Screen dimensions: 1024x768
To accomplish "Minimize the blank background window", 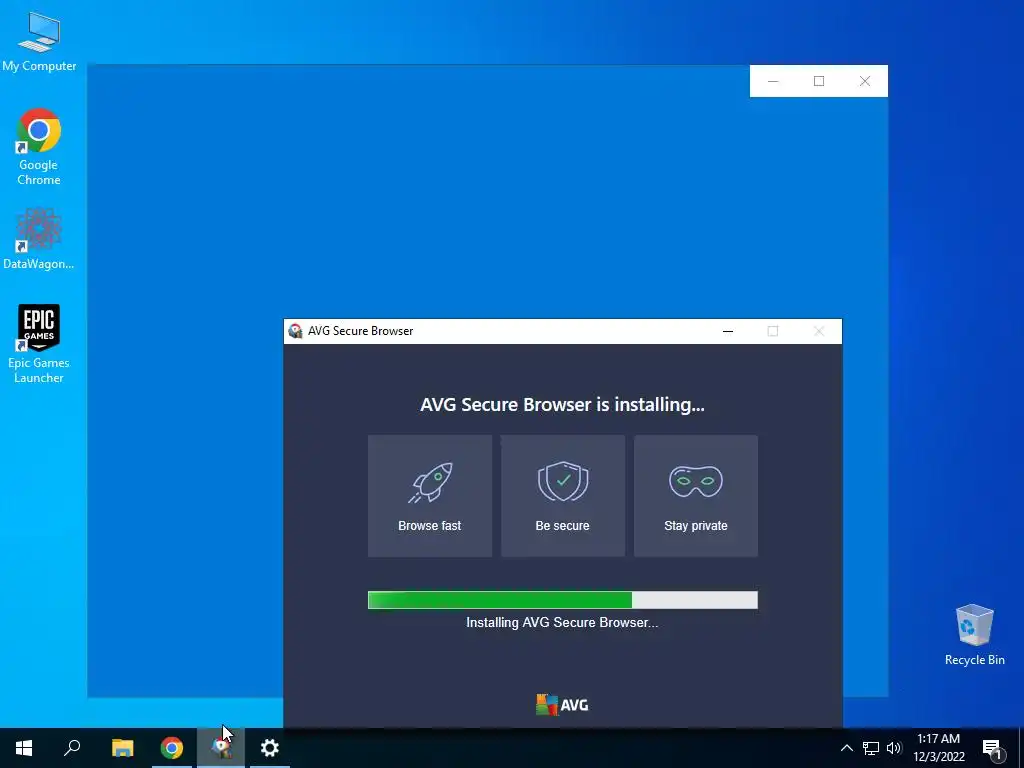I will coord(773,81).
